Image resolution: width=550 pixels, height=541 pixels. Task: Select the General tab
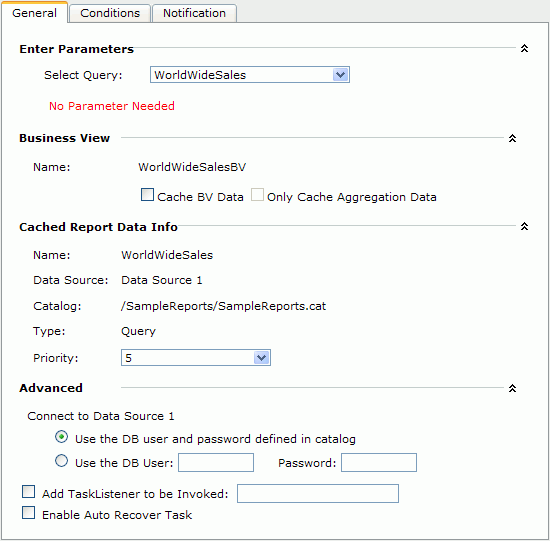tap(34, 13)
